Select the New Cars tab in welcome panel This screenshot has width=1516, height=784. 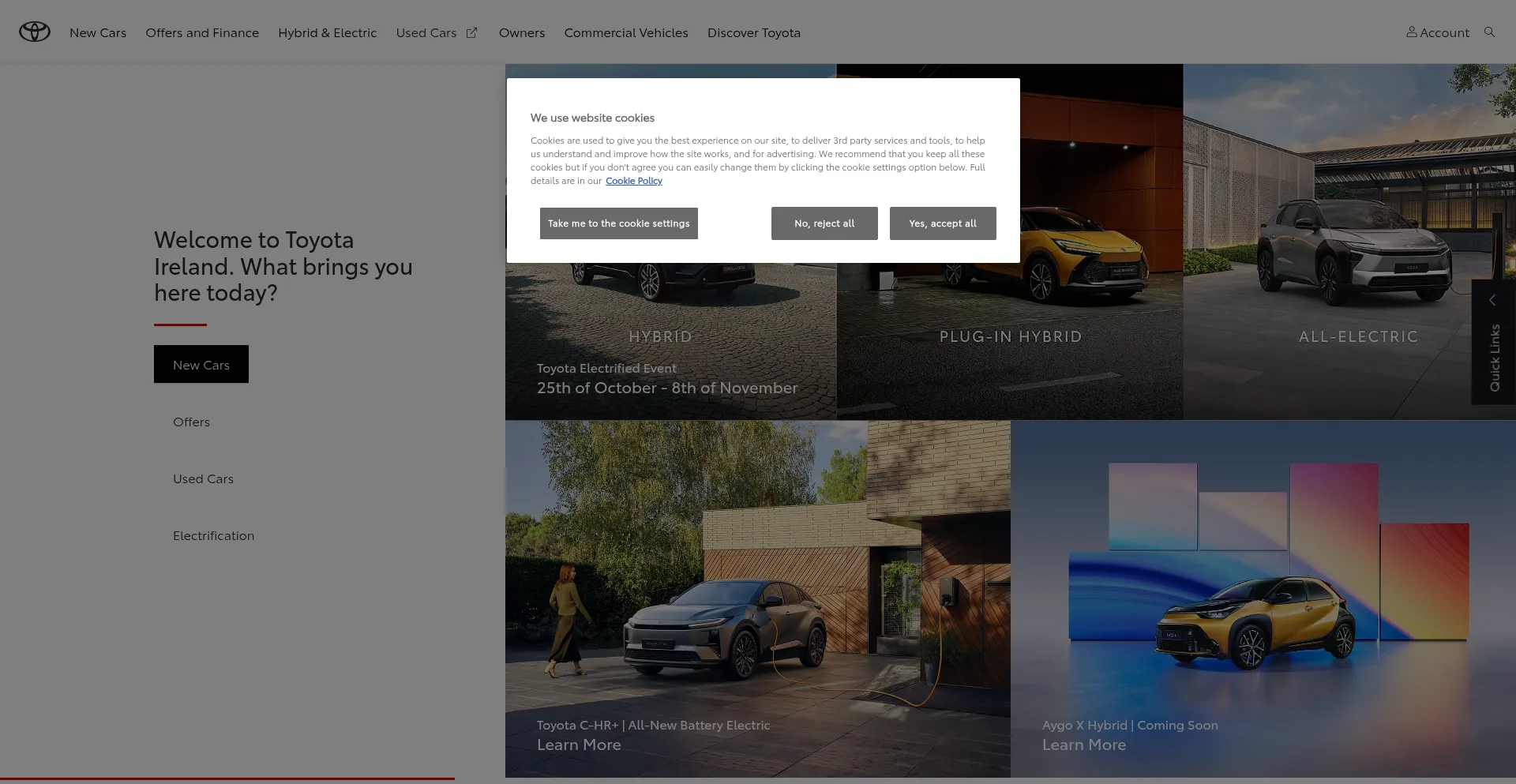tap(201, 365)
